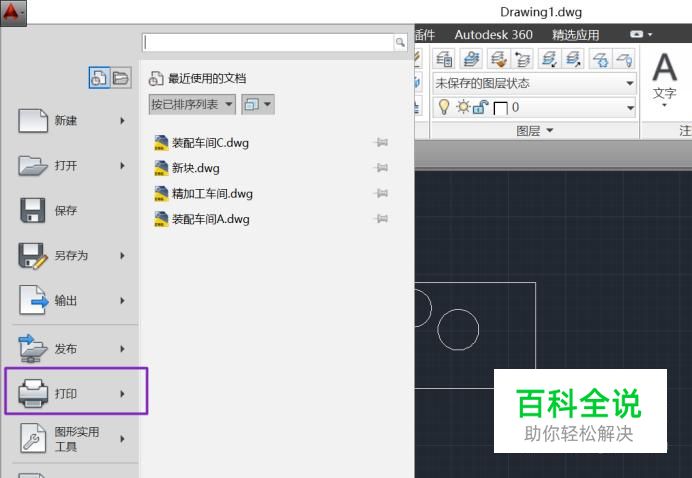Image resolution: width=692 pixels, height=478 pixels.
Task: Click the Isolate Layer icon
Action: (549, 59)
